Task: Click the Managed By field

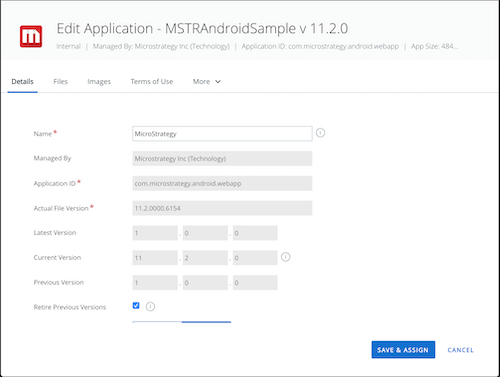Action: tap(222, 159)
